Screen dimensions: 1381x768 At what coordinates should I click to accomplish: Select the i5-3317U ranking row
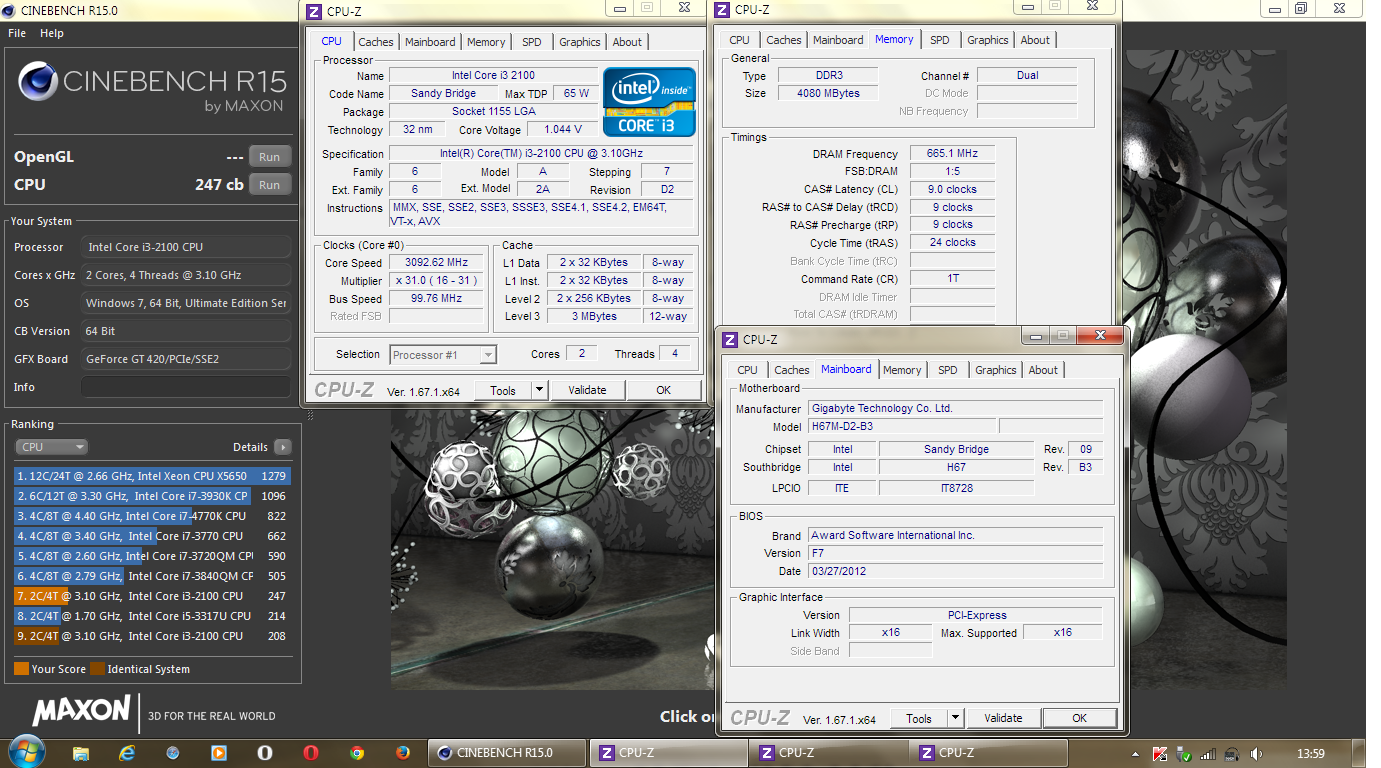[x=153, y=616]
